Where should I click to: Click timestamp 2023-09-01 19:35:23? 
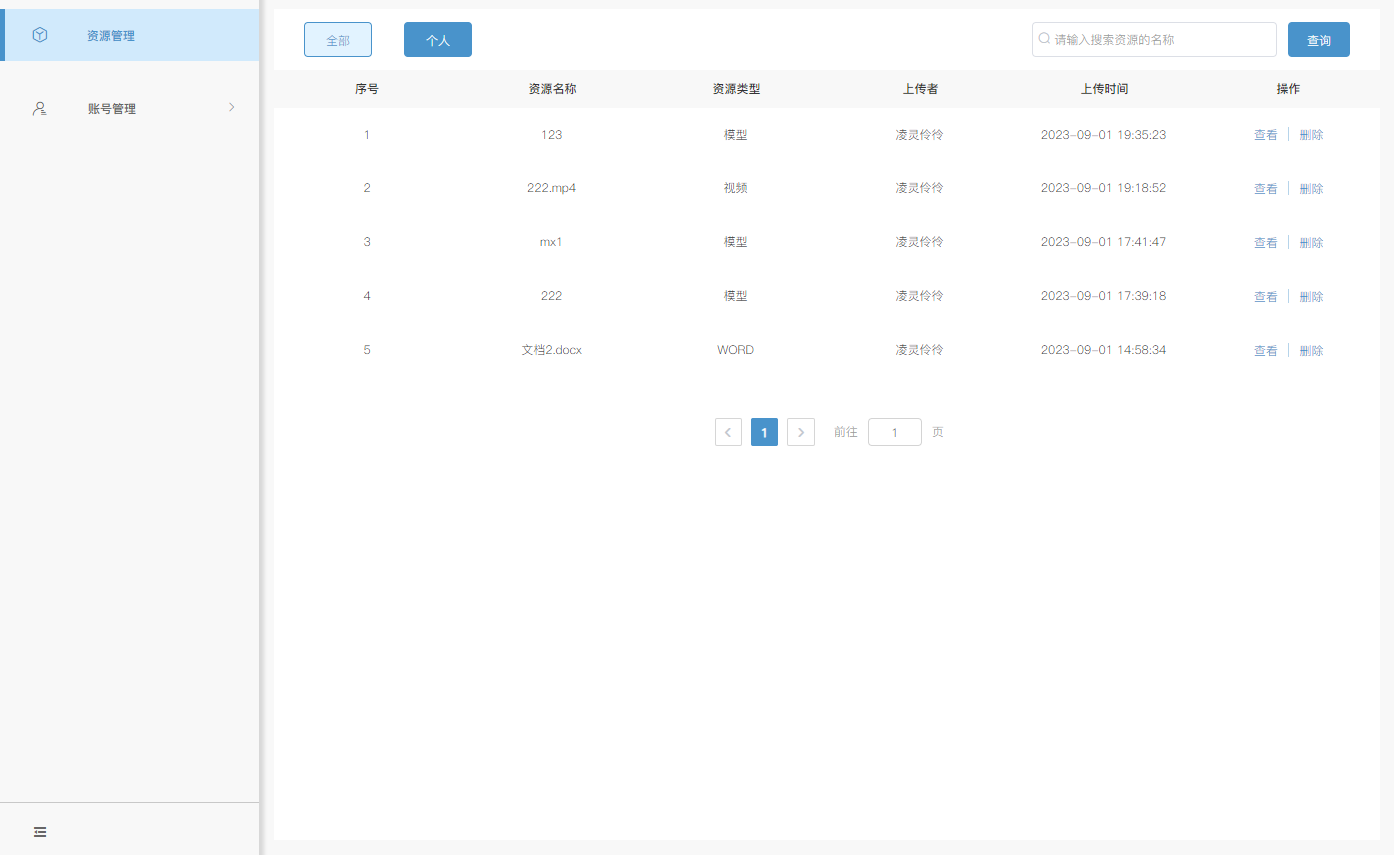click(x=1103, y=134)
